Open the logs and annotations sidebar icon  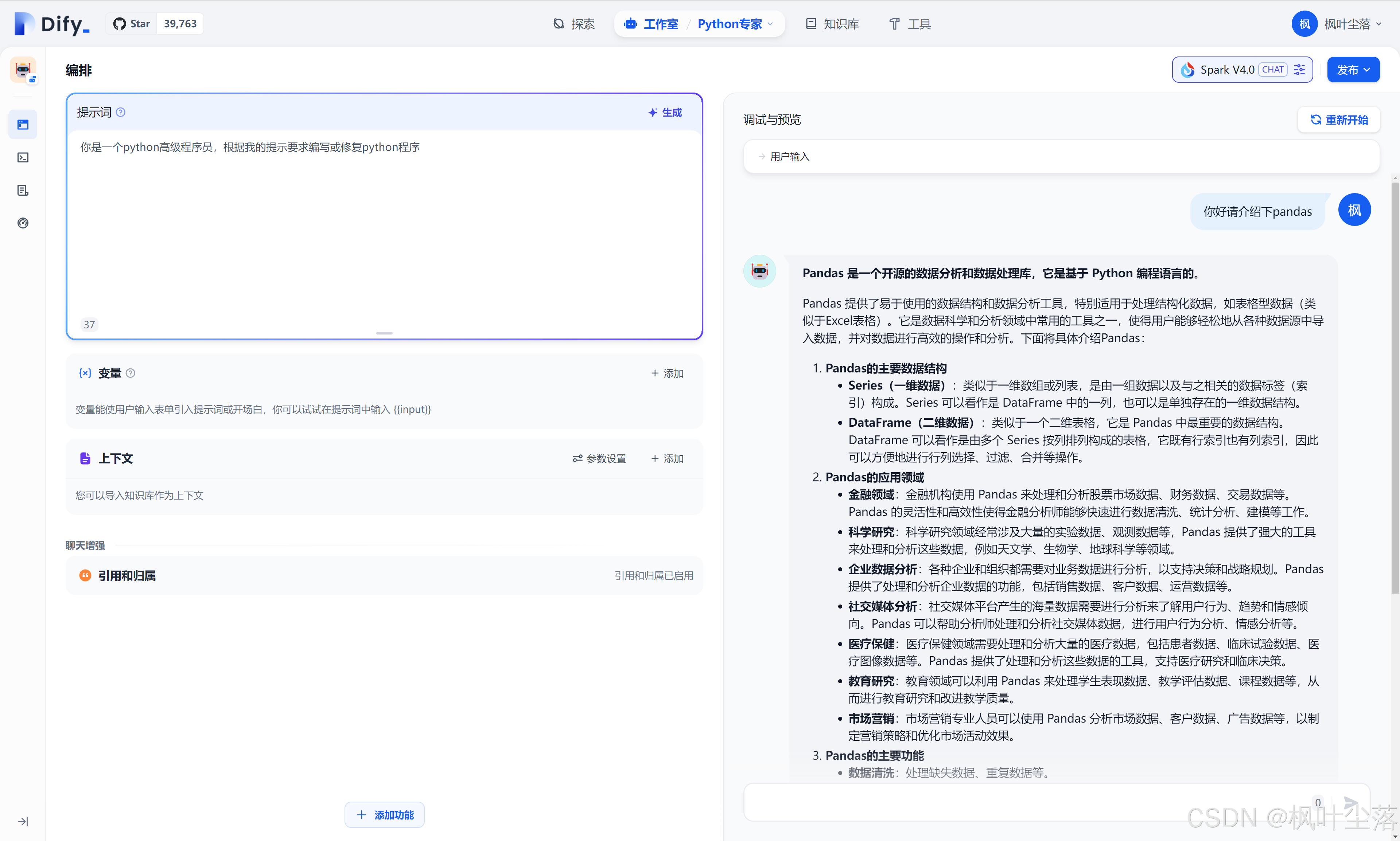click(23, 191)
